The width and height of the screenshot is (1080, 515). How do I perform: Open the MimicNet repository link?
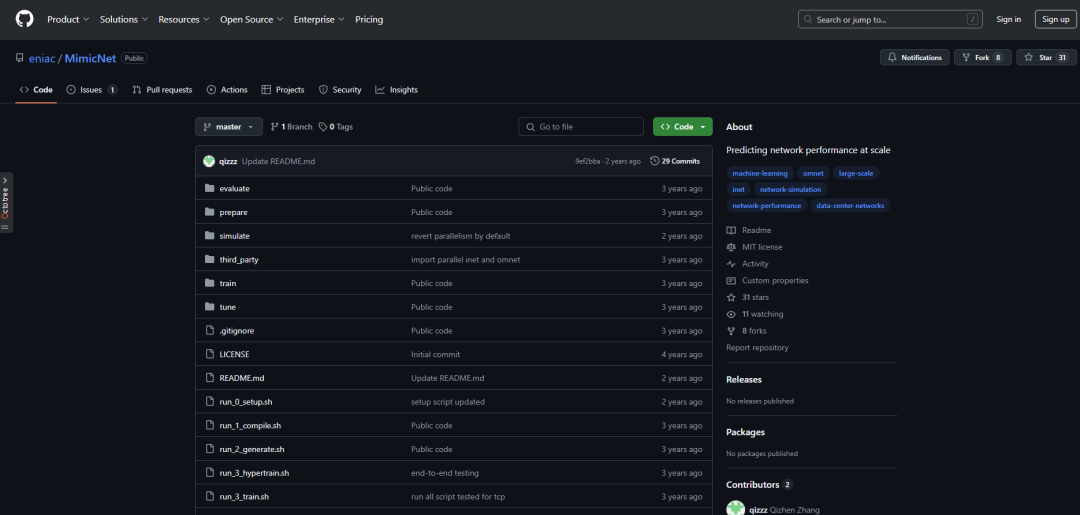pyautogui.click(x=90, y=59)
